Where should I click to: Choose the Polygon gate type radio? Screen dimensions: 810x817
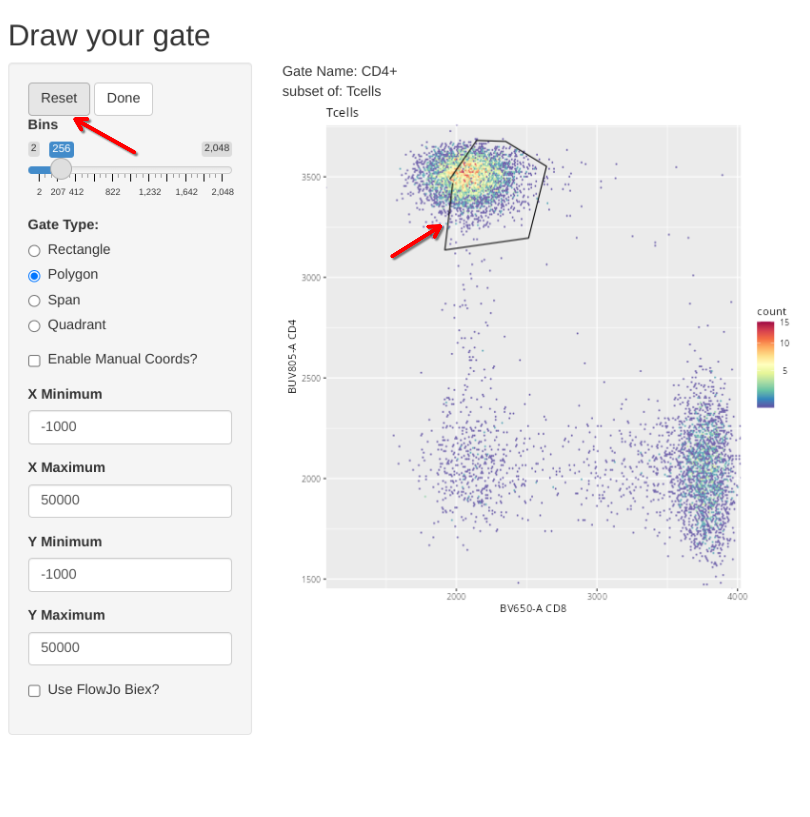35,275
